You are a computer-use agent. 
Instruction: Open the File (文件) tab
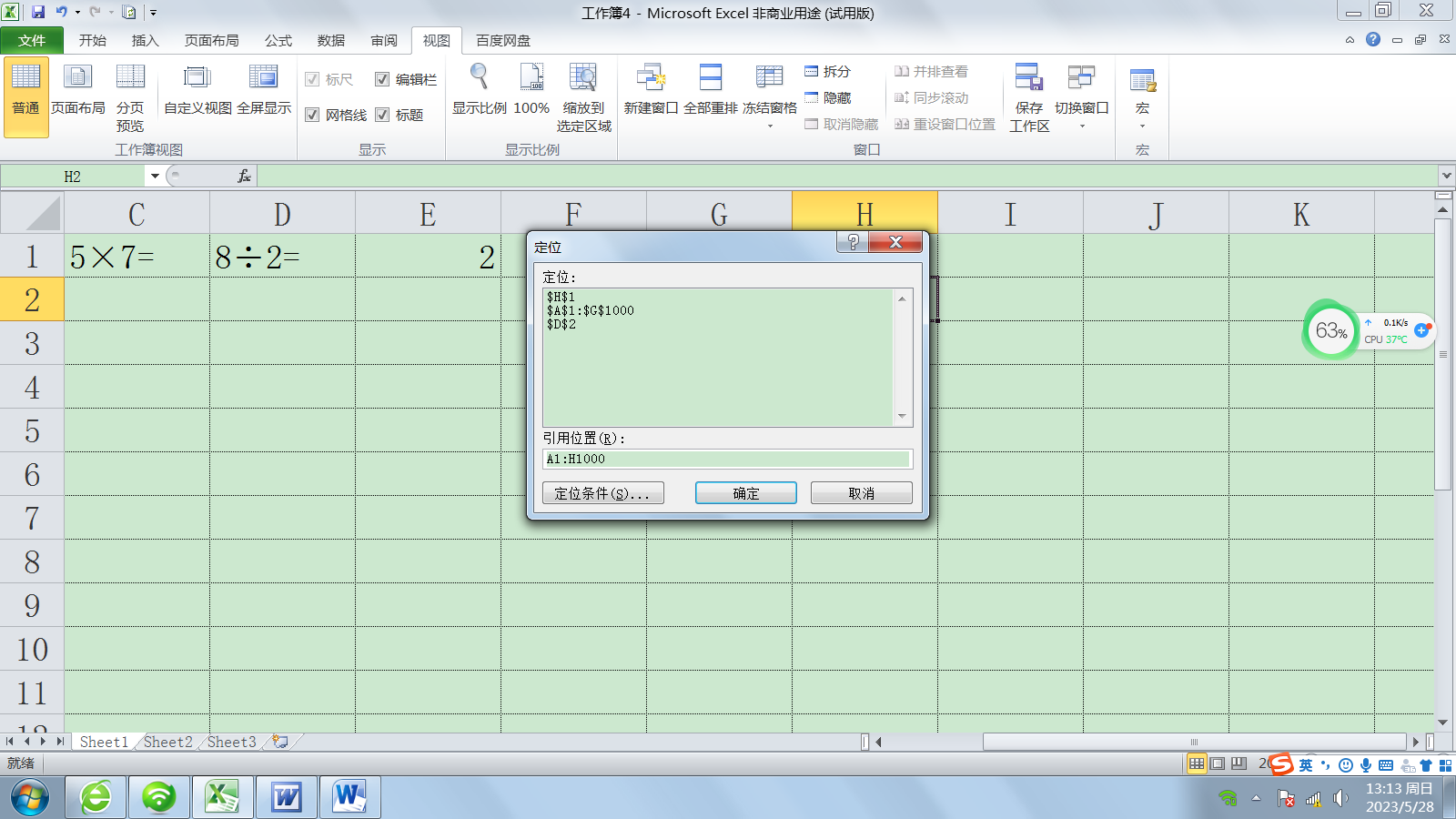click(32, 40)
